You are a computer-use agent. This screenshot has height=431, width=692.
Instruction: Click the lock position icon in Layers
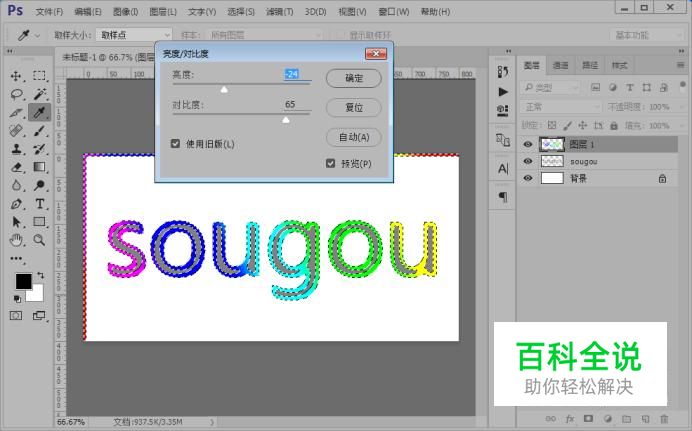click(583, 126)
